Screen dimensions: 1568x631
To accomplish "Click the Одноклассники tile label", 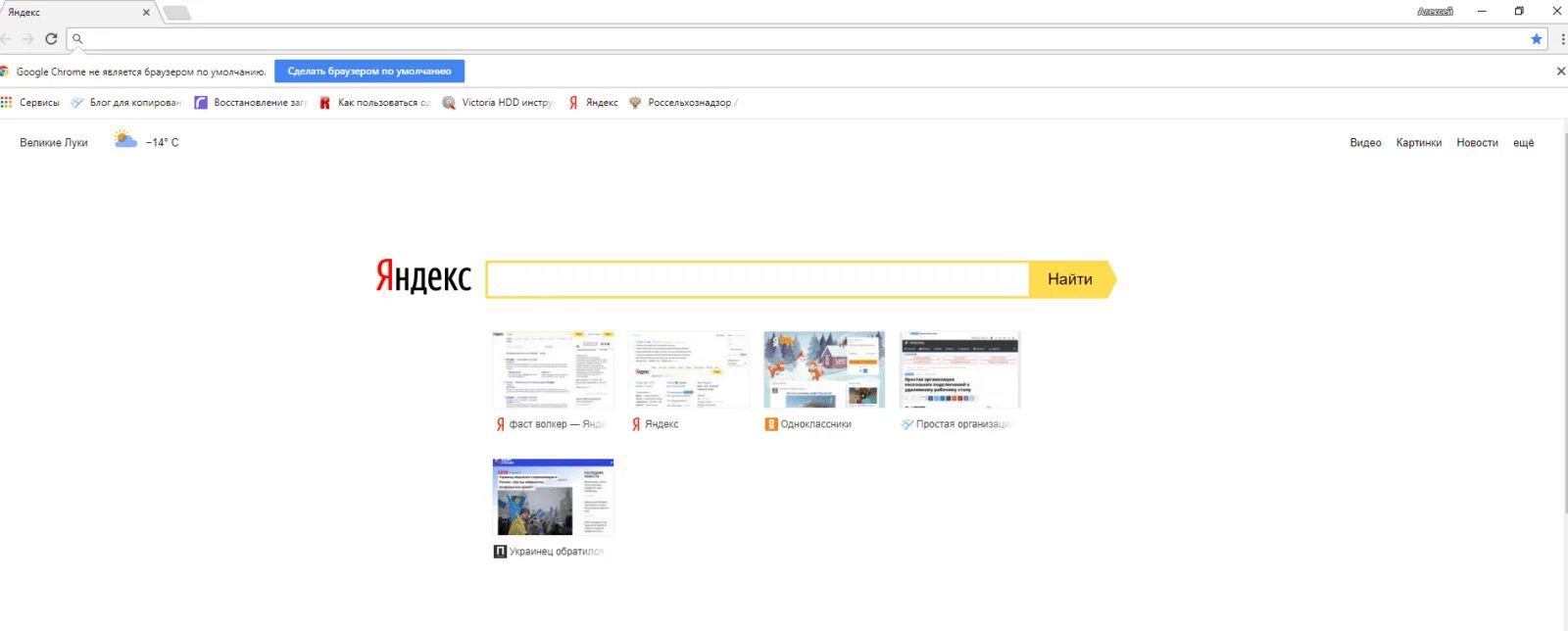I will pos(815,424).
